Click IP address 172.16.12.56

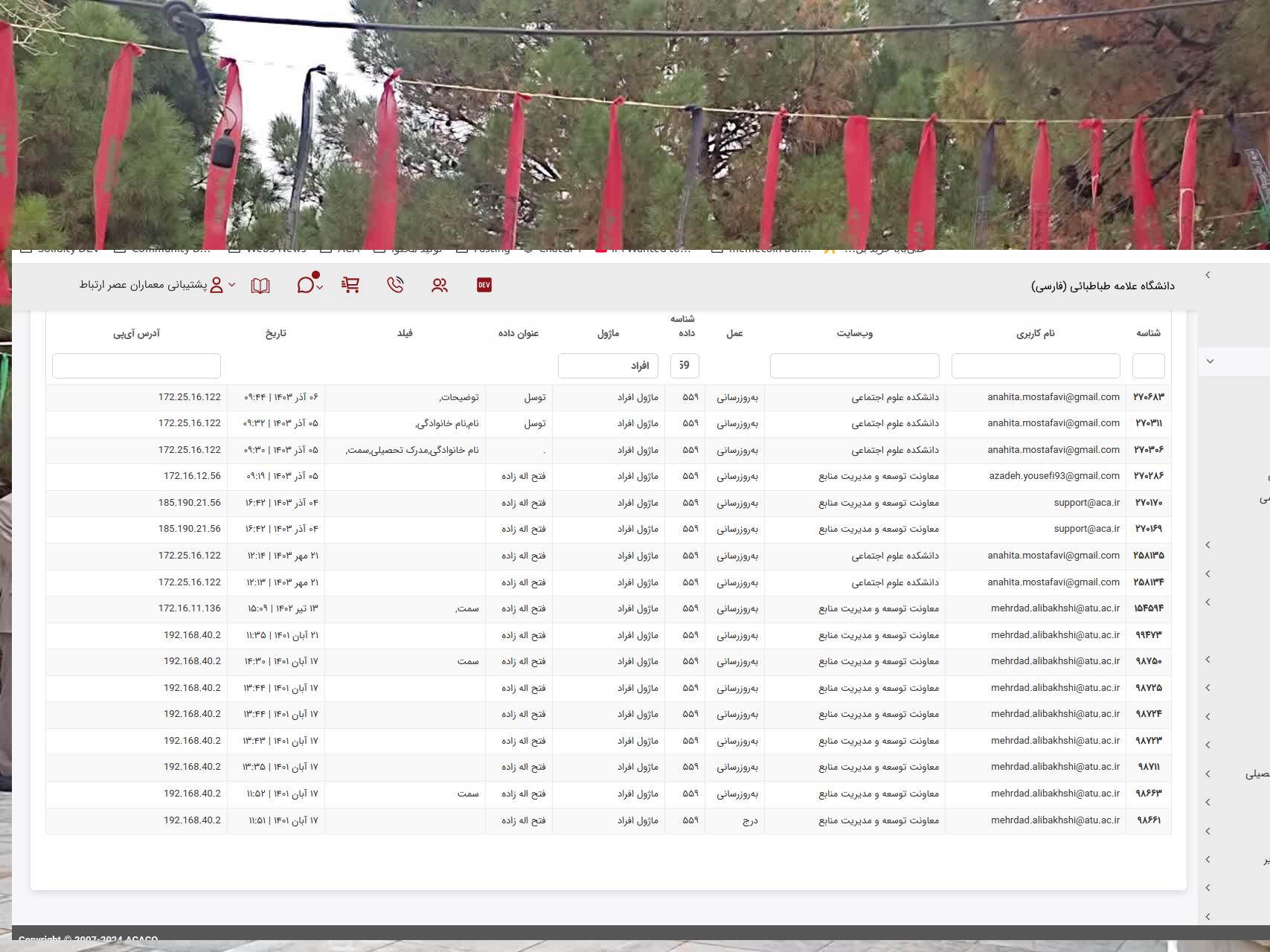click(x=192, y=476)
